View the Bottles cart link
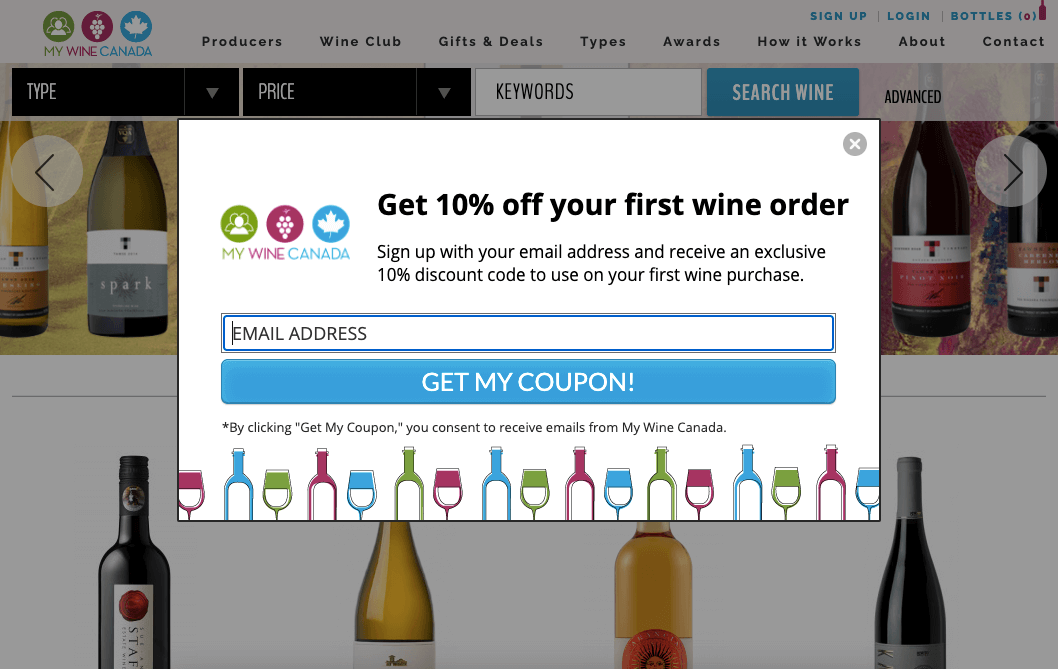The image size is (1058, 669). [994, 16]
